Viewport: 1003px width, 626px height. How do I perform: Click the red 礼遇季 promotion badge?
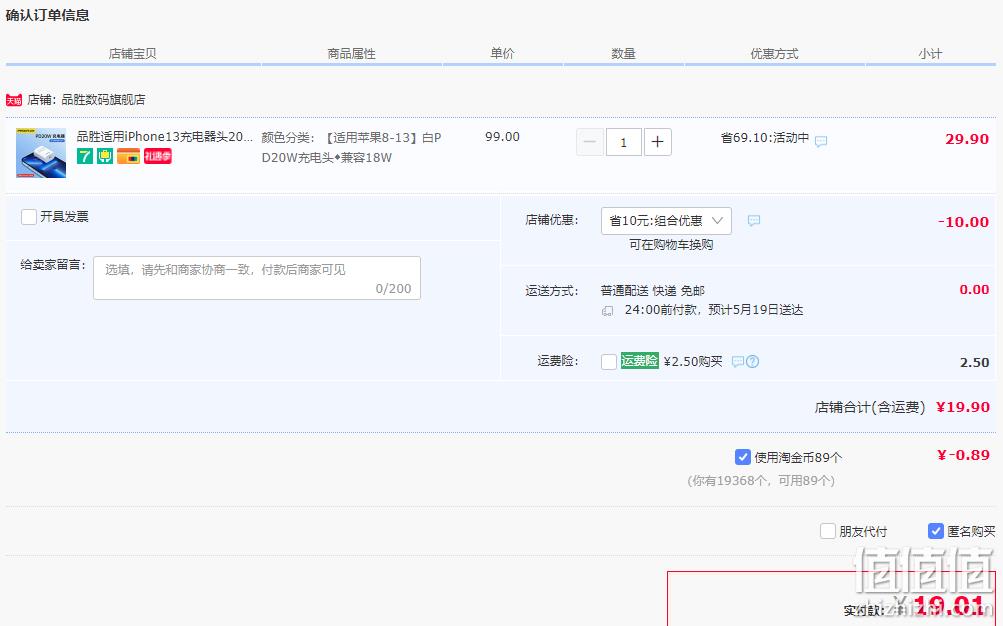coord(157,156)
